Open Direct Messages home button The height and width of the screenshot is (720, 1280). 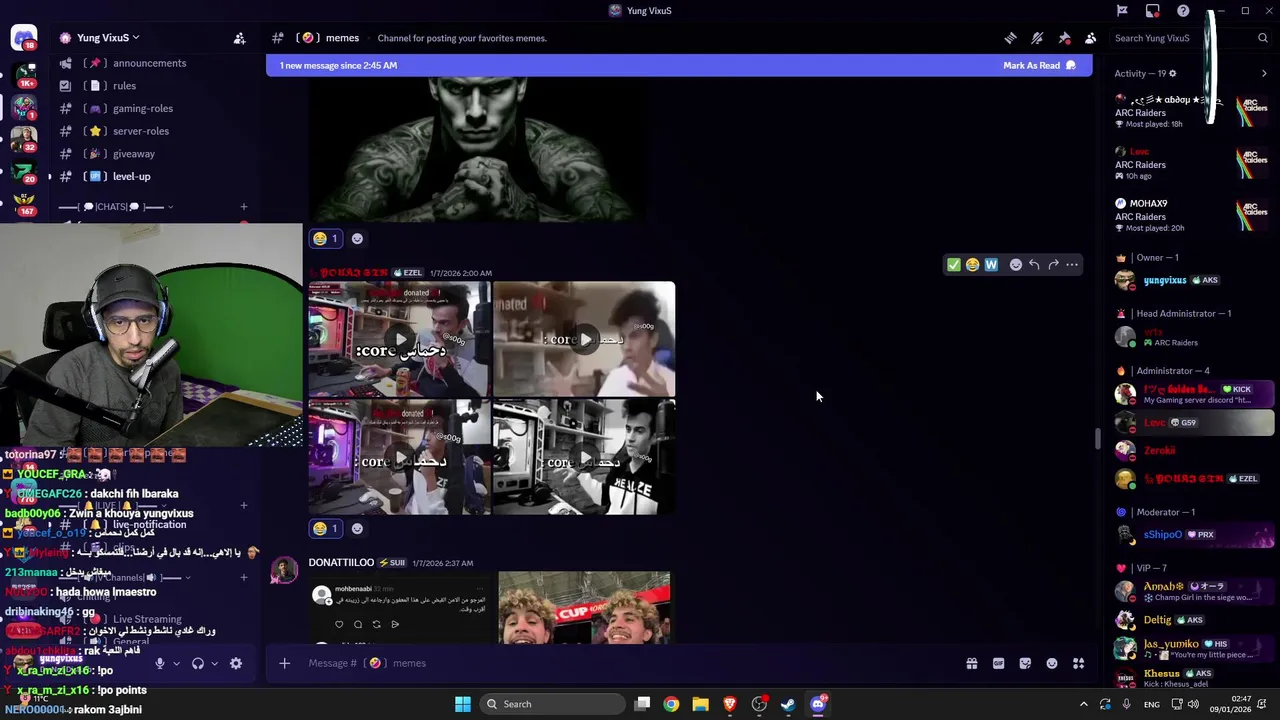(24, 38)
